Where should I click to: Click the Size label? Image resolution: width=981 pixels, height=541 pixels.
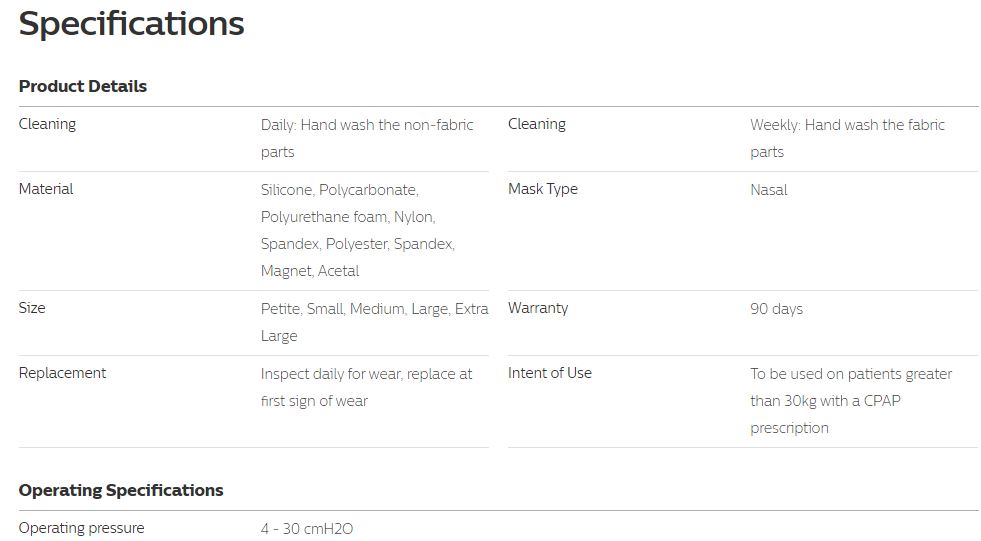pos(32,308)
